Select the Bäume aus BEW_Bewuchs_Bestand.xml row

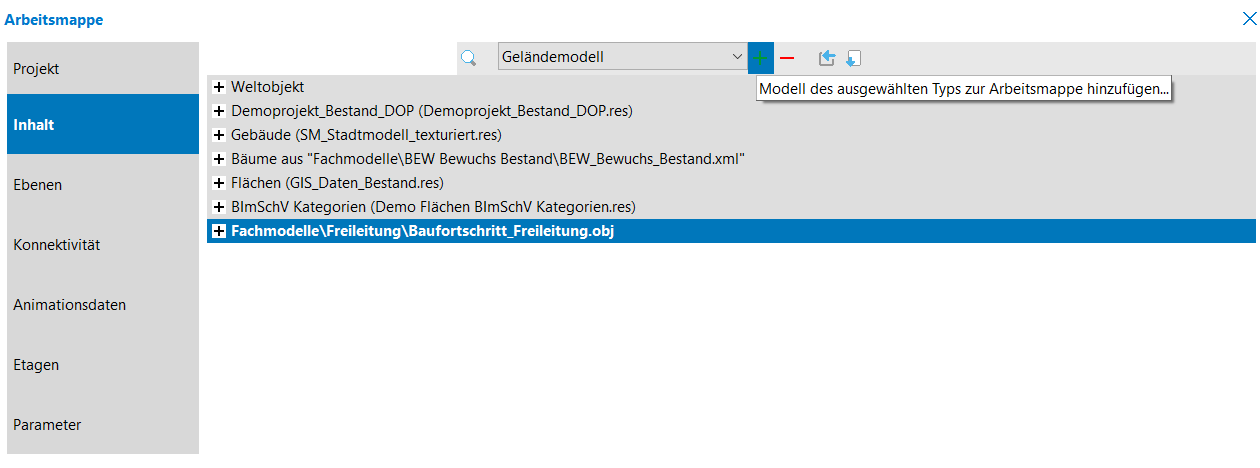(731, 159)
